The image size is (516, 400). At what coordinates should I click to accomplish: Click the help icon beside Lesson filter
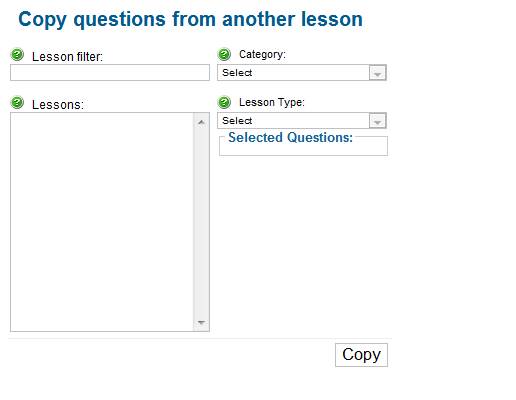point(17,55)
